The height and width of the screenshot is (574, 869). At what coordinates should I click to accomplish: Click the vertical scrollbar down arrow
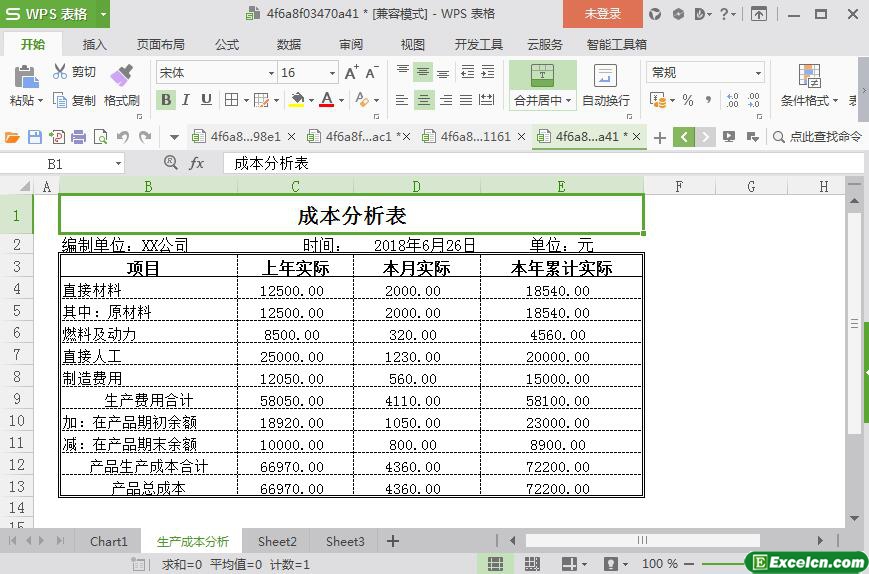click(x=855, y=519)
